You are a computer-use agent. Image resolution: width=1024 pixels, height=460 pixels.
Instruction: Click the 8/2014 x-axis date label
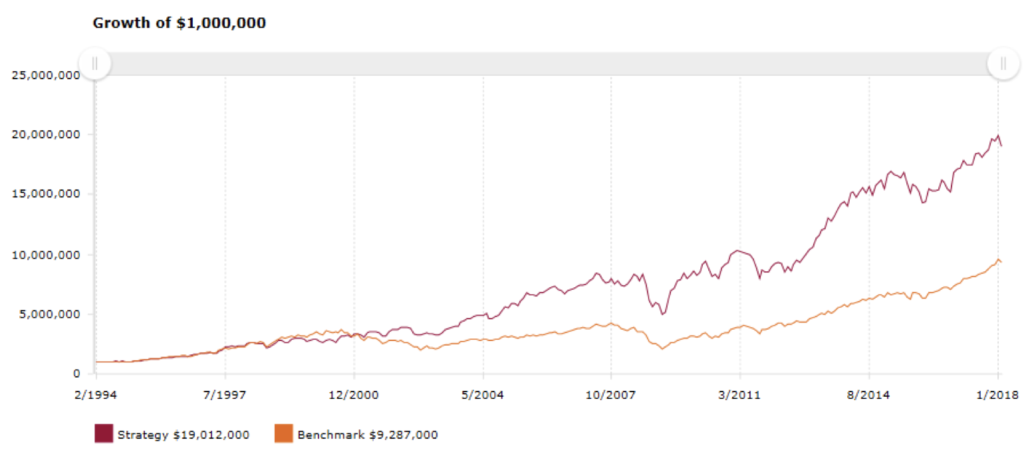coord(869,396)
